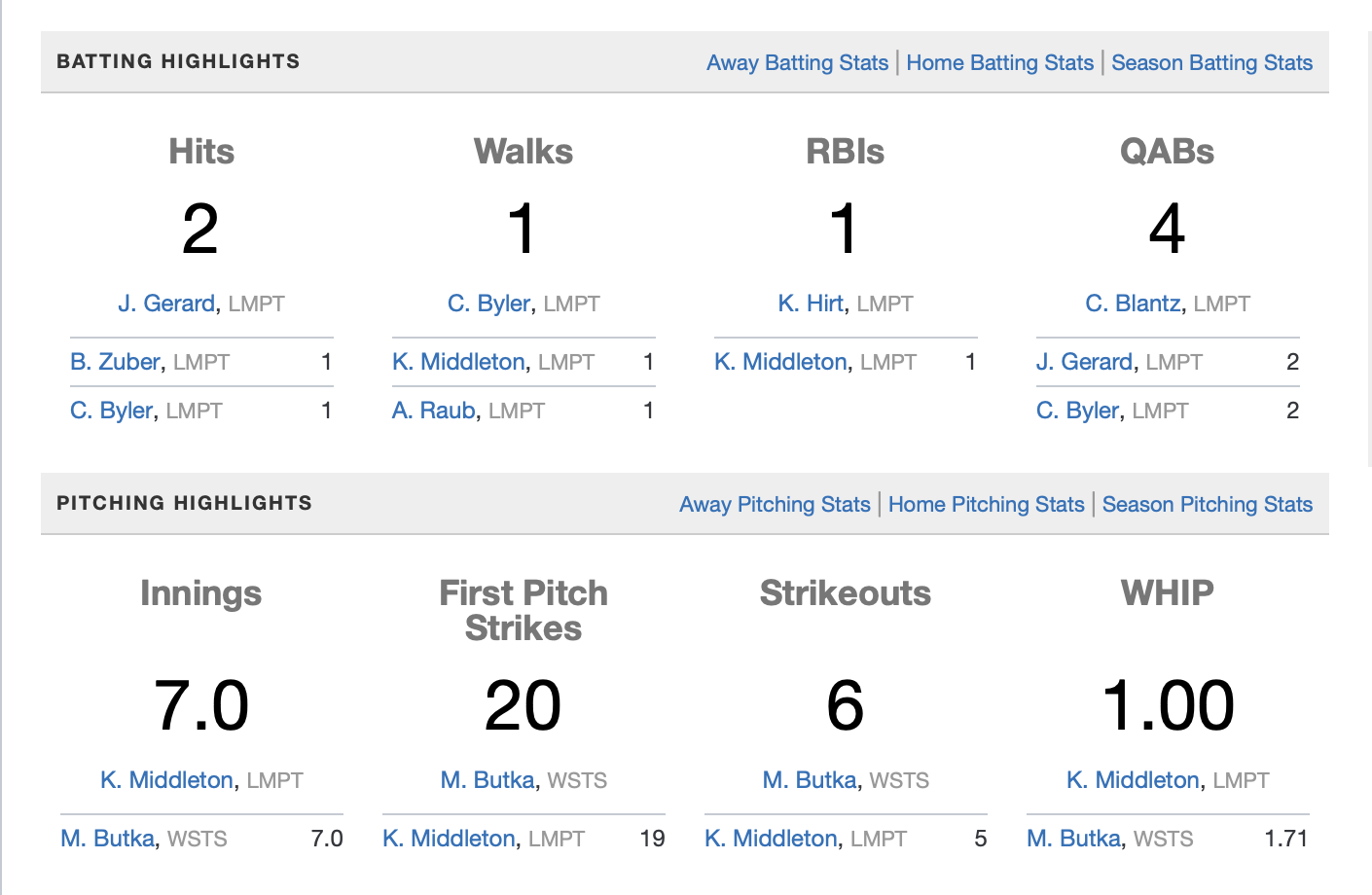Select K. Middleton in RBIs list

pos(780,362)
